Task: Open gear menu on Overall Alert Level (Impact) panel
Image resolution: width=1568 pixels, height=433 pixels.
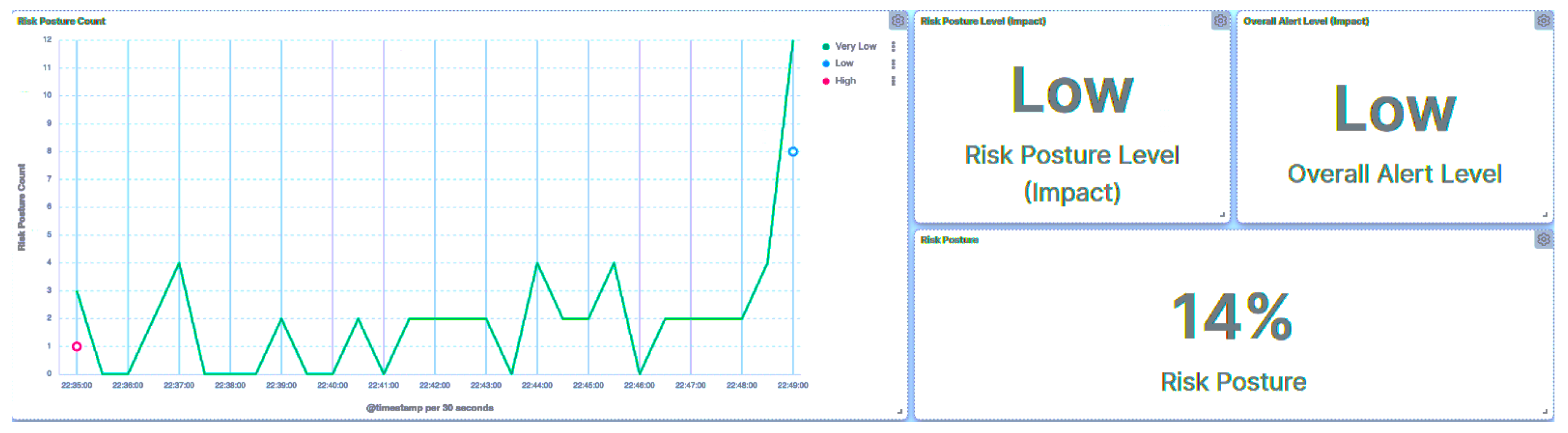Action: coord(1543,21)
